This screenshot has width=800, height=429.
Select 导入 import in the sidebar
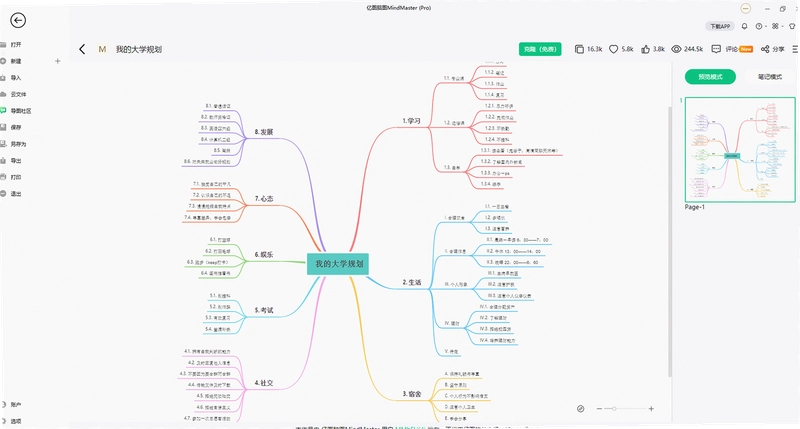(x=16, y=78)
